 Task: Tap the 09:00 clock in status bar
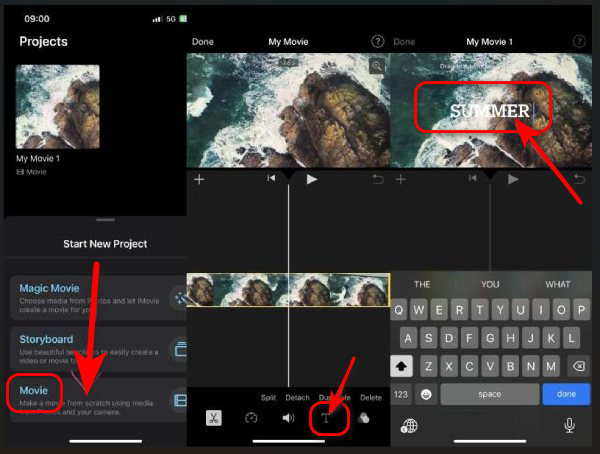point(37,19)
